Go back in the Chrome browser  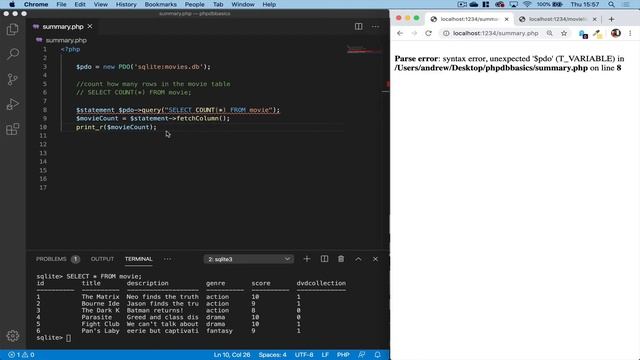400,33
